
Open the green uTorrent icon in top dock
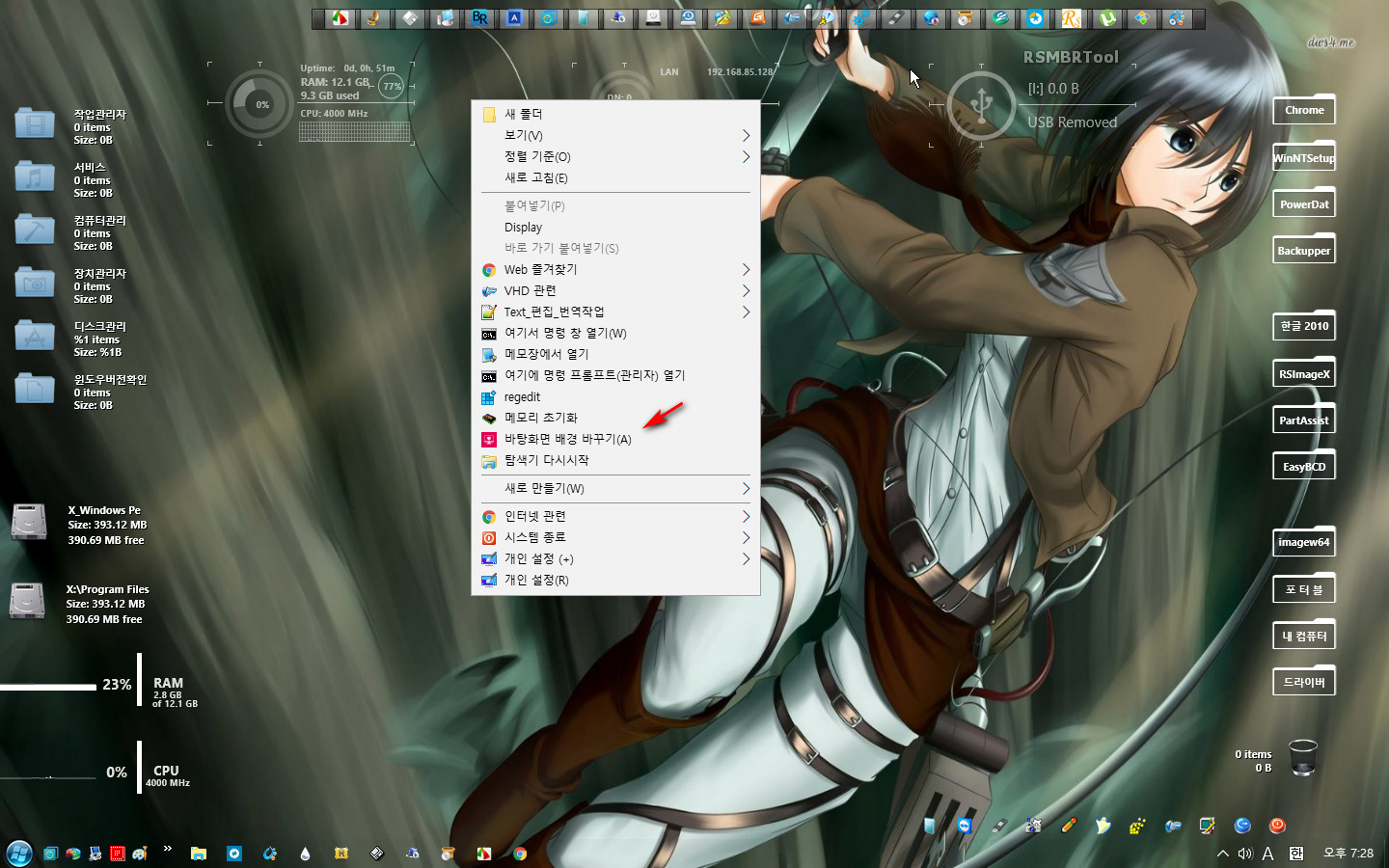(1107, 17)
